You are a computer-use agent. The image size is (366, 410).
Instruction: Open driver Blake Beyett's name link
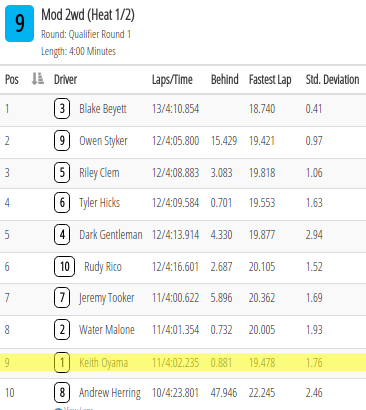pos(103,109)
